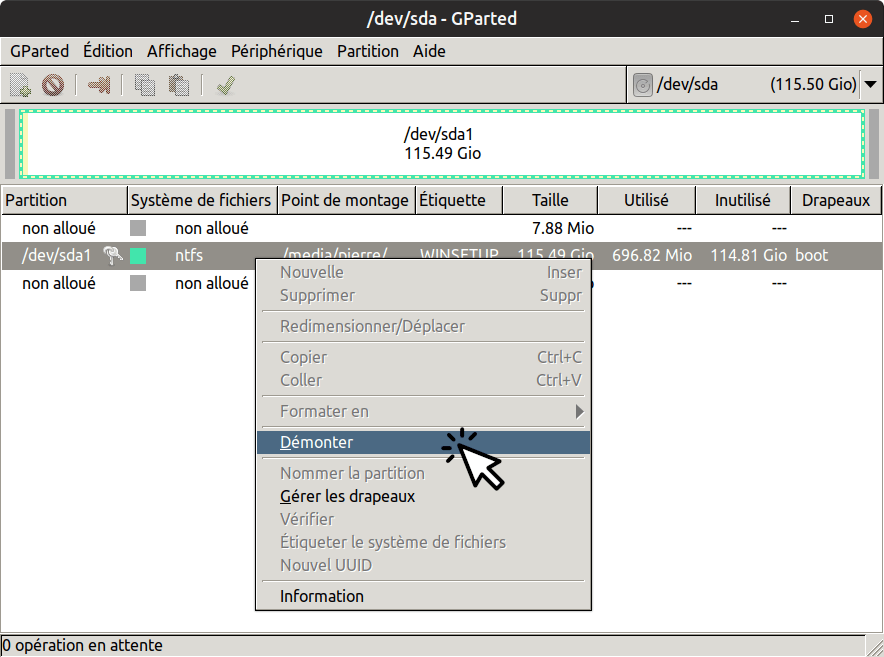Sort by Système de fichiers column header

pos(202,200)
